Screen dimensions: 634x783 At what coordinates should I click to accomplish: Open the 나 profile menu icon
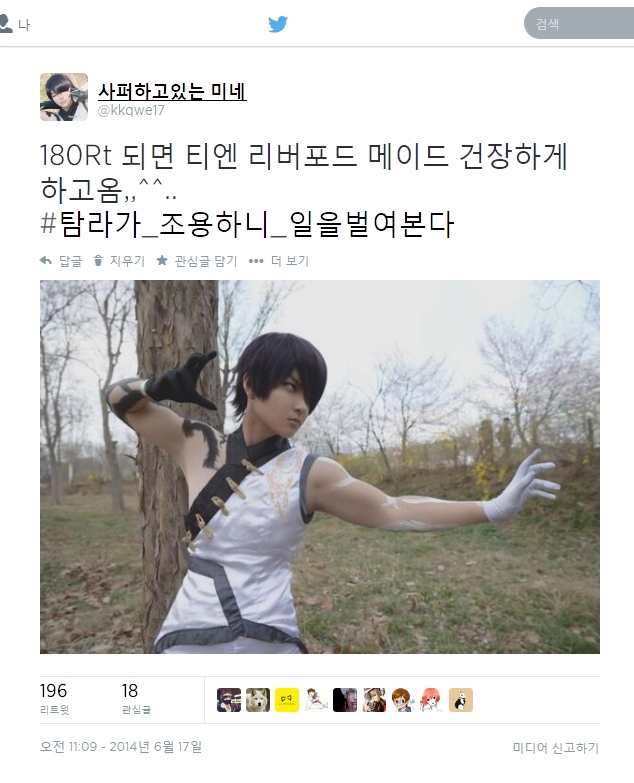[x=15, y=24]
